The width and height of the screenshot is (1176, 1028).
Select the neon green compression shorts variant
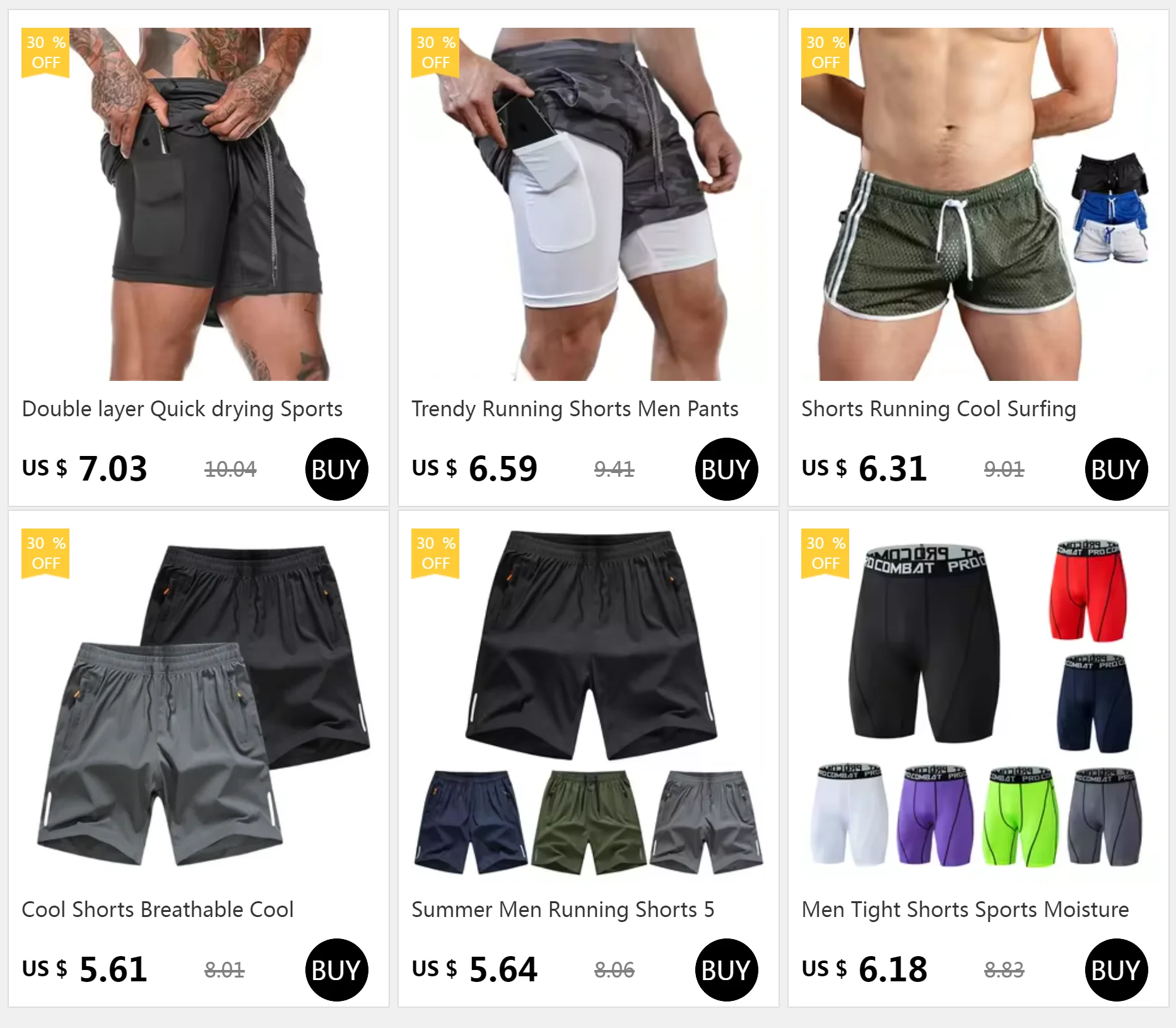(x=1020, y=817)
